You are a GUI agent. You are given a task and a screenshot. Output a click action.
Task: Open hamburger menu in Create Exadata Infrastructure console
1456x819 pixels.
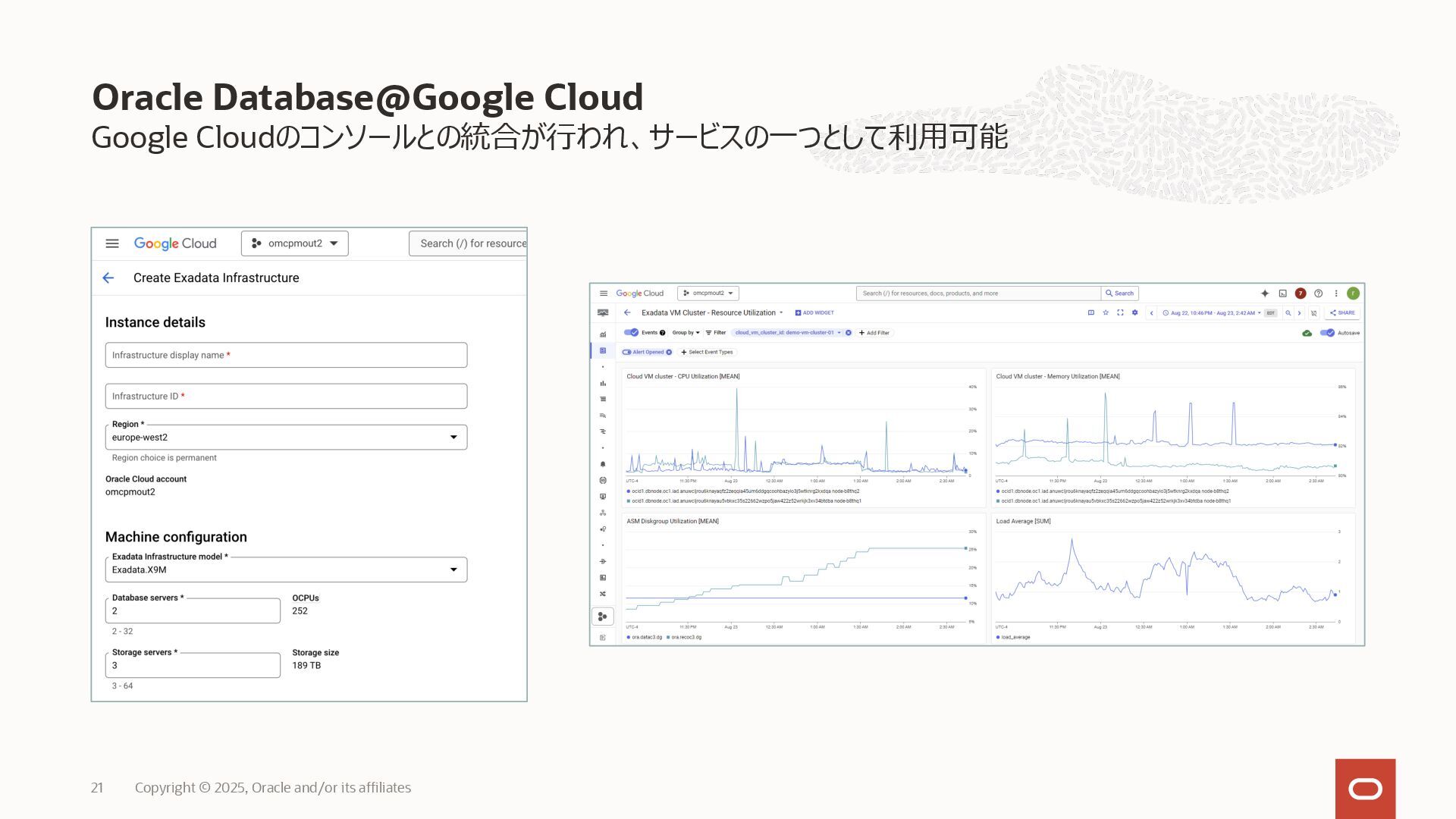pos(112,243)
